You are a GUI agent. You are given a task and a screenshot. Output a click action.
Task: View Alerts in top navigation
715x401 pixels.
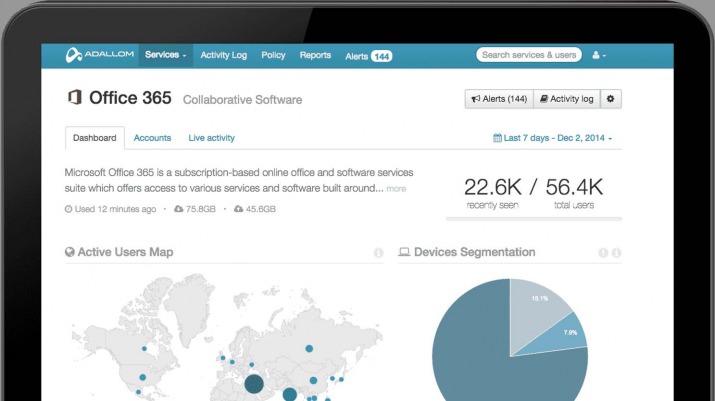(356, 56)
